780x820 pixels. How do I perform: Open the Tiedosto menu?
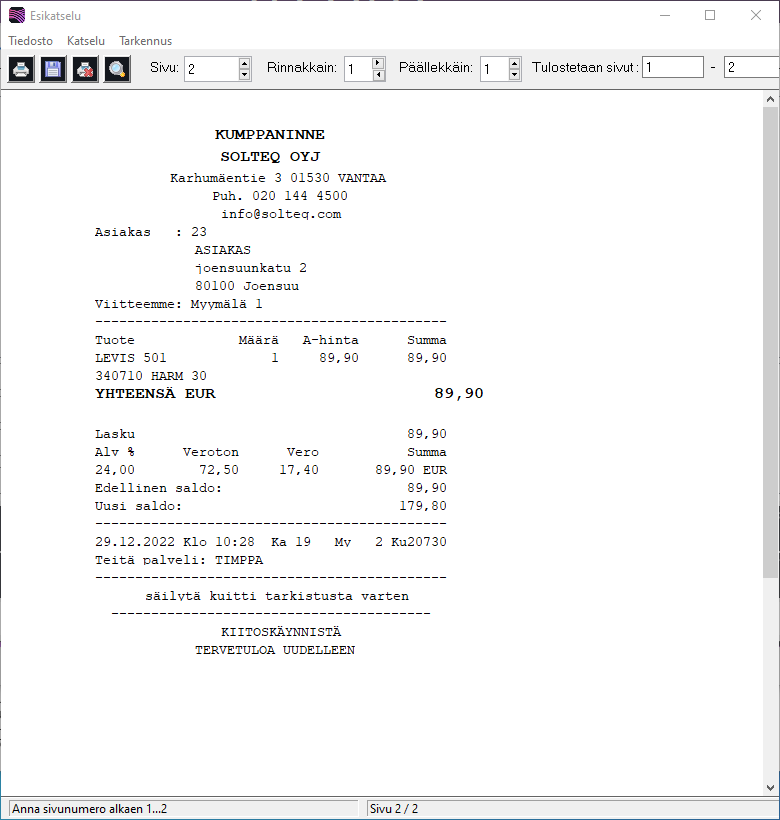click(x=30, y=41)
